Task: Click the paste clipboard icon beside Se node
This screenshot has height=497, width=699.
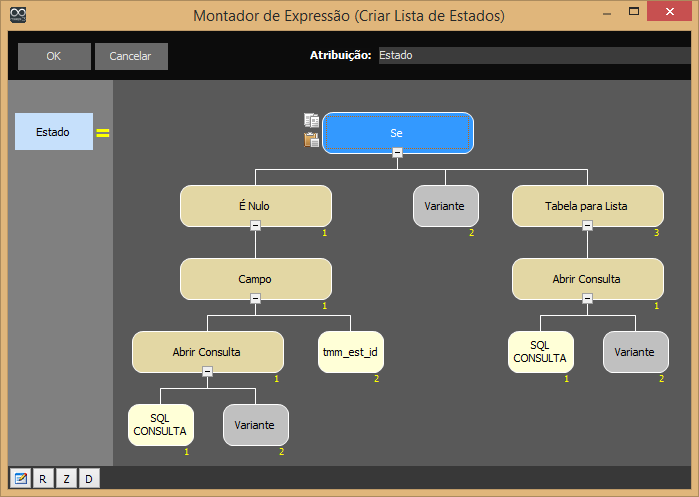Action: 311,141
